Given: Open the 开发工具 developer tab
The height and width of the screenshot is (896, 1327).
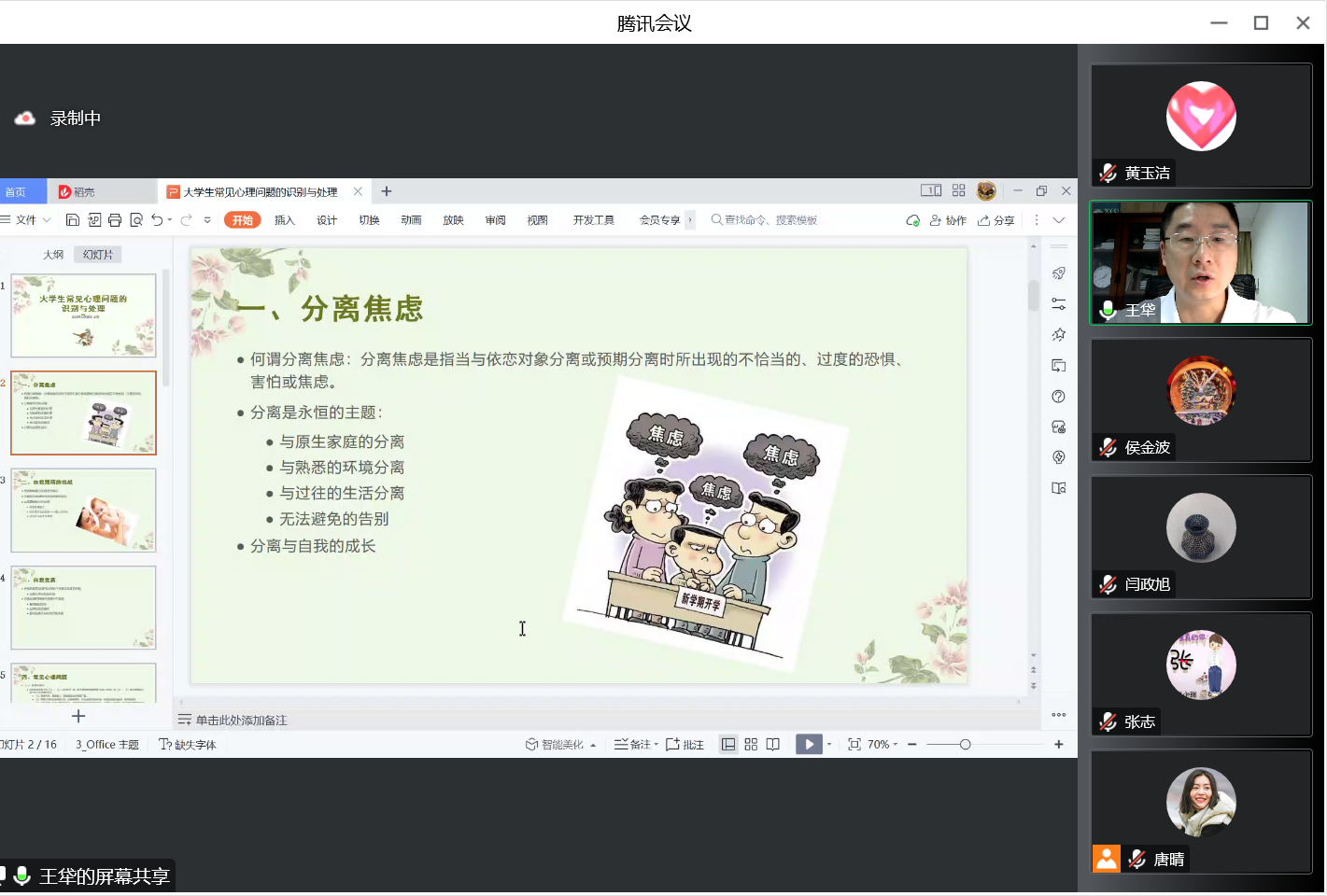Looking at the screenshot, I should [x=594, y=220].
